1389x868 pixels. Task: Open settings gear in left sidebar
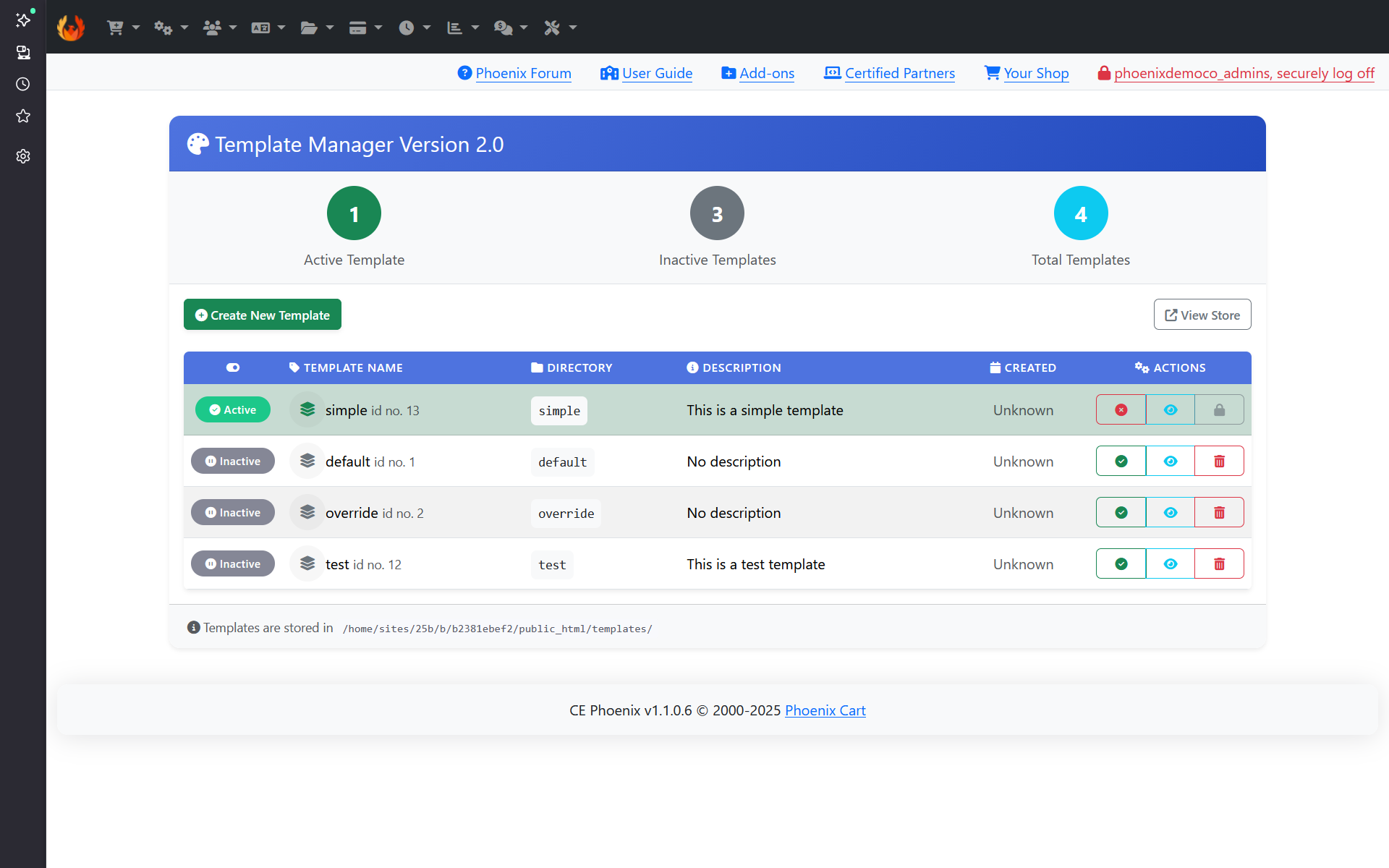tap(23, 156)
